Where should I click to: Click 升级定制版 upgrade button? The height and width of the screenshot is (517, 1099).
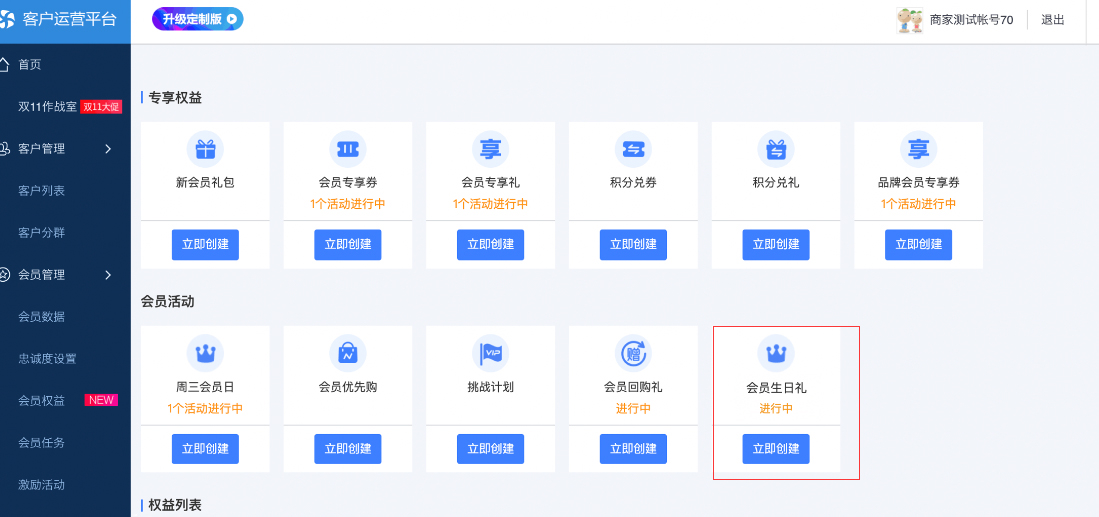pyautogui.click(x=198, y=20)
